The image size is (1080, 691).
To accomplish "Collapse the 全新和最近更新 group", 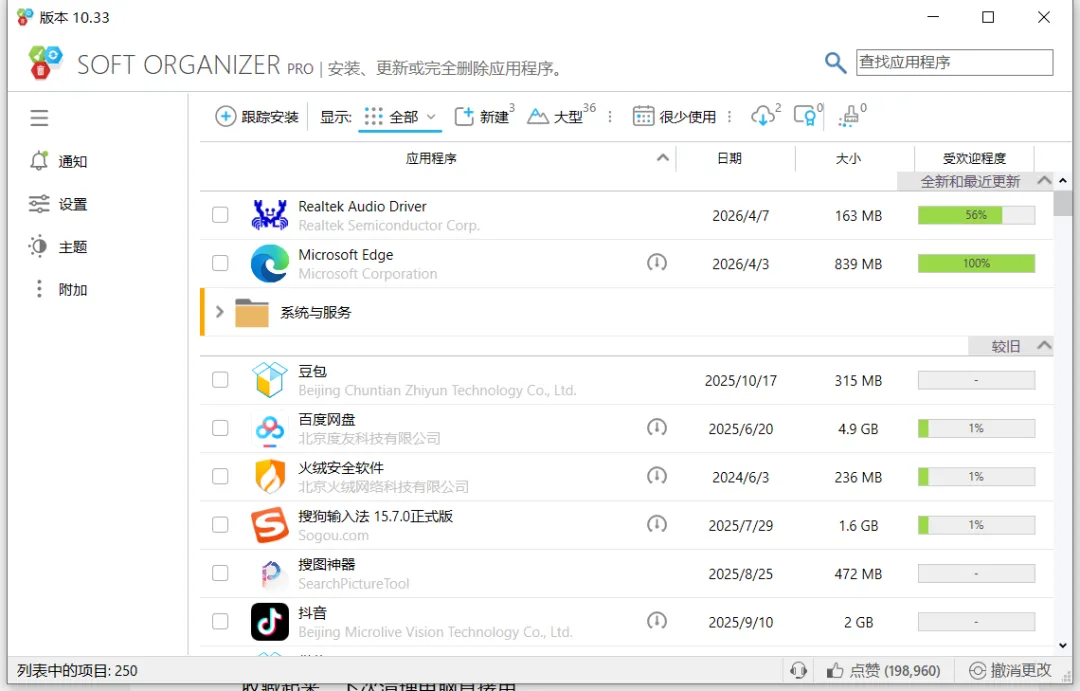I will pos(1044,181).
